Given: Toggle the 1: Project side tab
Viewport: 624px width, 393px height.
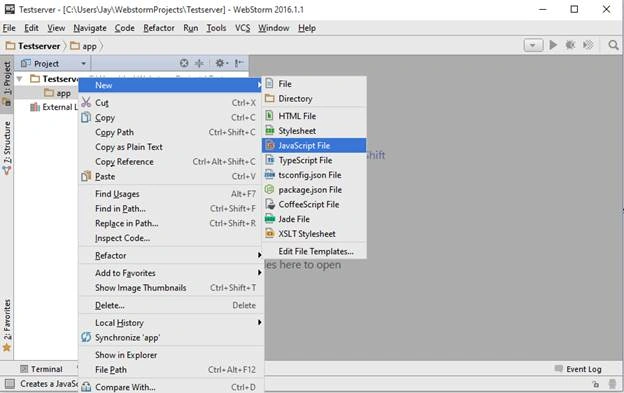Looking at the screenshot, I should (x=7, y=84).
